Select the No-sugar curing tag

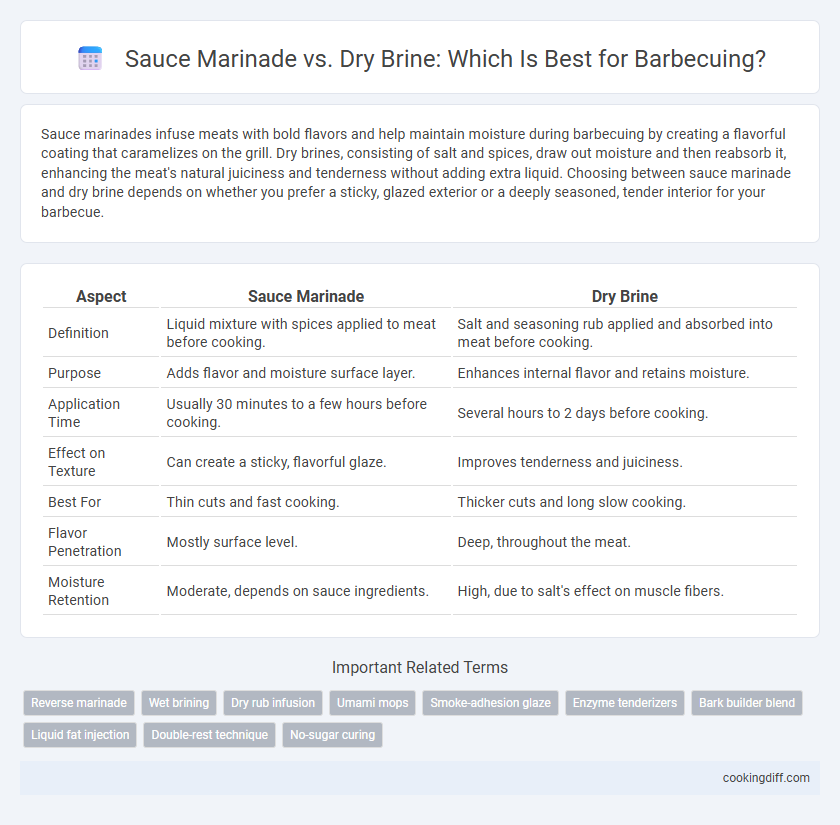point(332,735)
